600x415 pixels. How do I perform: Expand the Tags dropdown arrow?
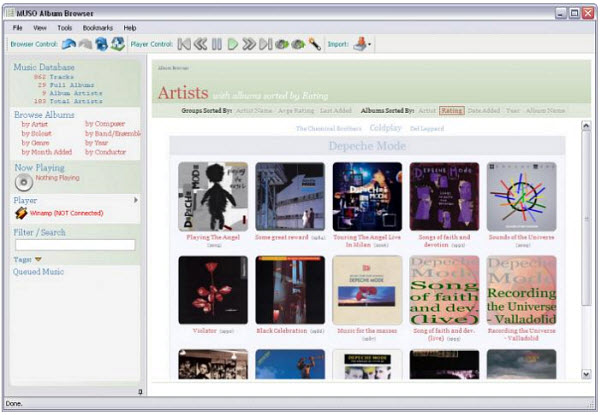pos(38,259)
